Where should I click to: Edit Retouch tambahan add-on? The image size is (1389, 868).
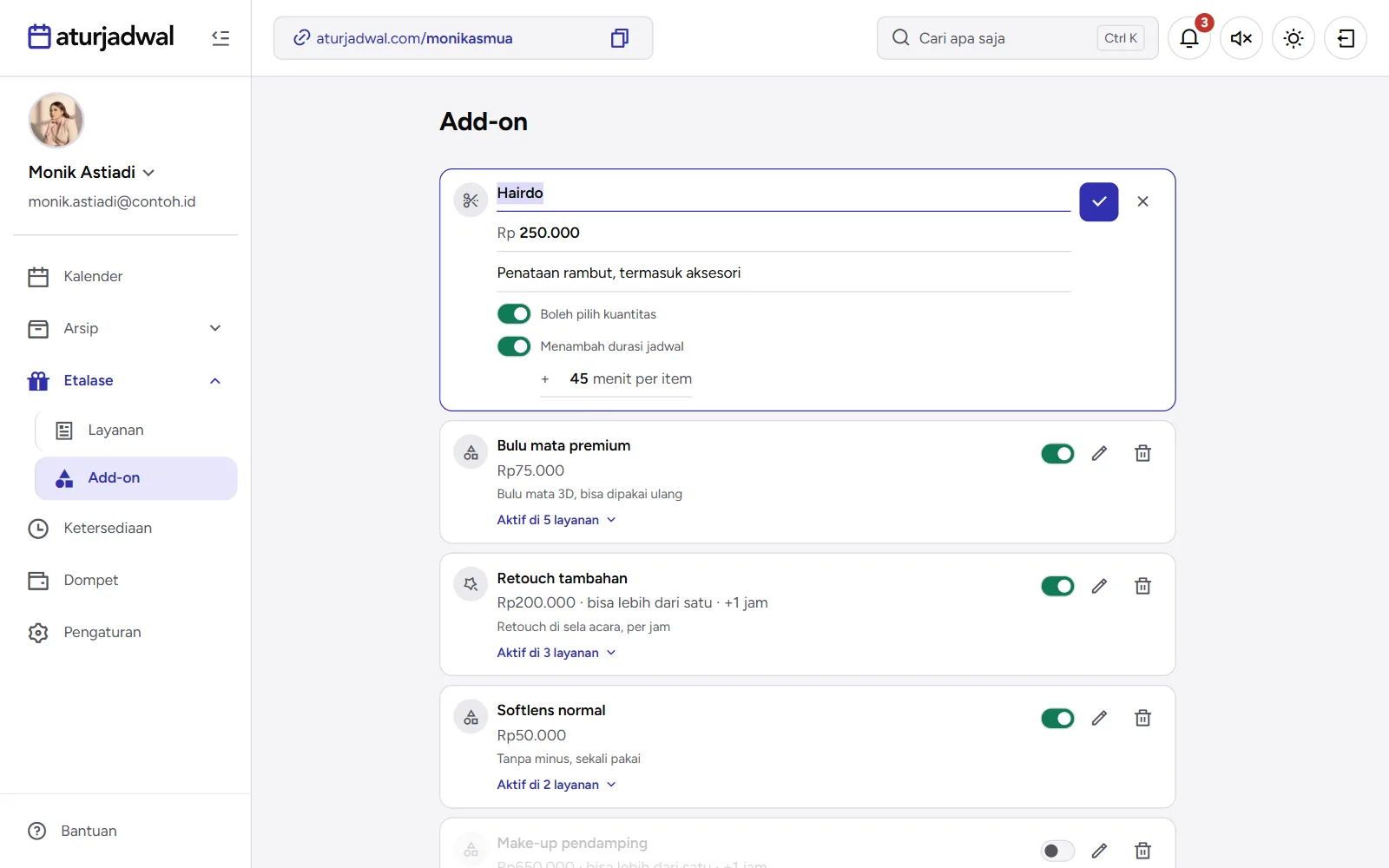[x=1099, y=587]
